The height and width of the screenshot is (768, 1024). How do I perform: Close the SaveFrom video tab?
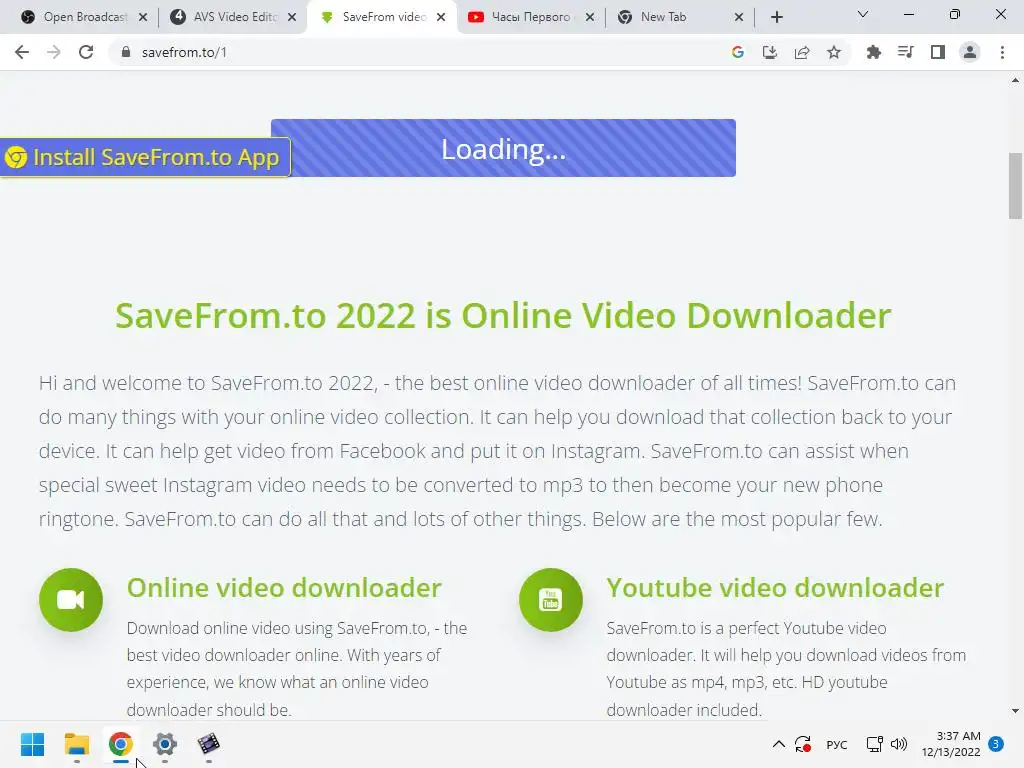(x=441, y=17)
